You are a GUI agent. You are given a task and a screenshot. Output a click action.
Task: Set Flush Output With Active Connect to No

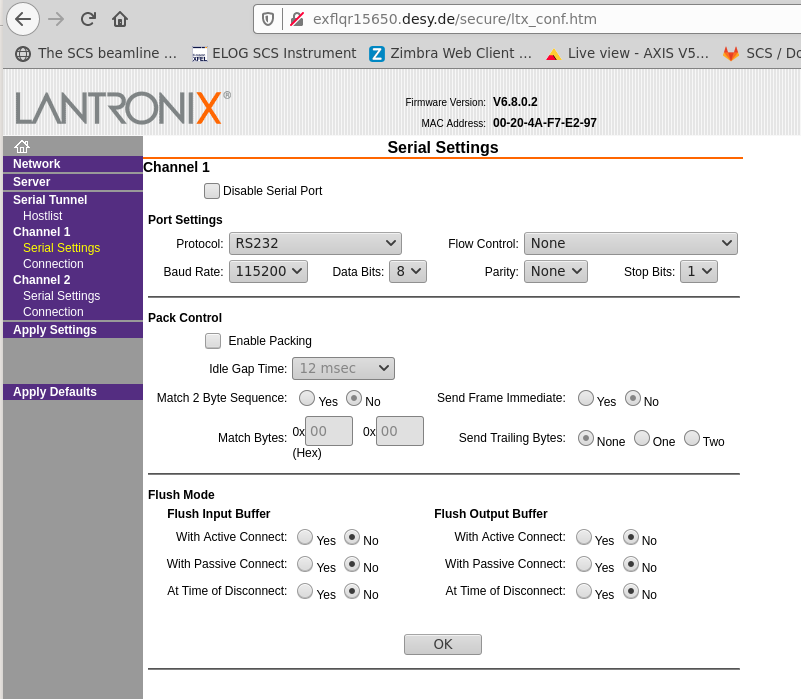[x=630, y=537]
